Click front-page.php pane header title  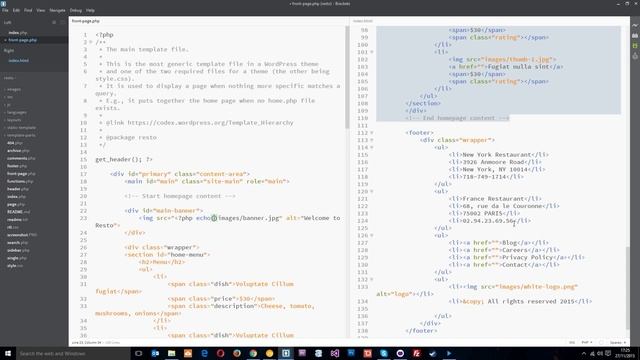click(x=86, y=21)
